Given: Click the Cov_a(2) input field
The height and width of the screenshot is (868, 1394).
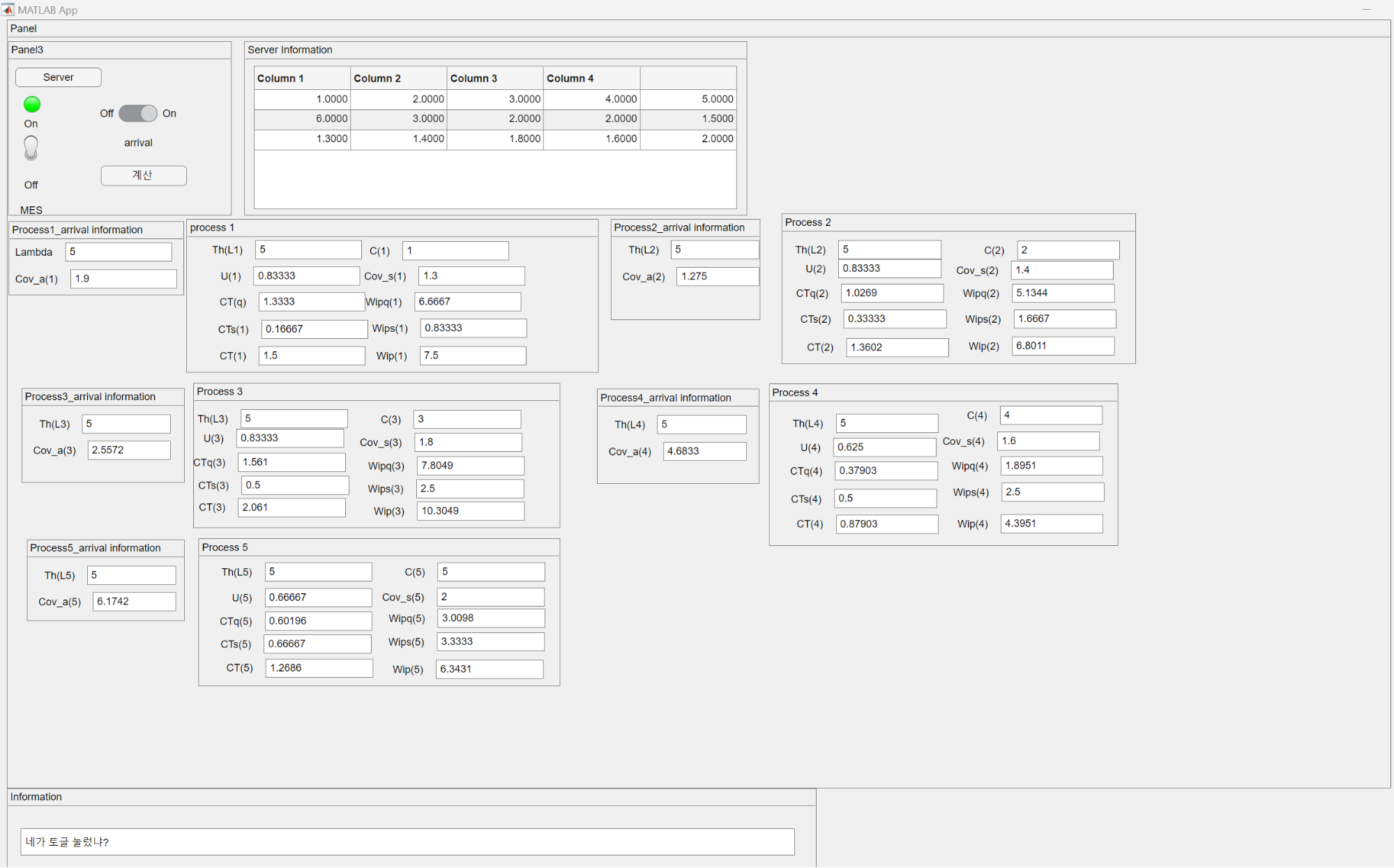Looking at the screenshot, I should pyautogui.click(x=718, y=277).
